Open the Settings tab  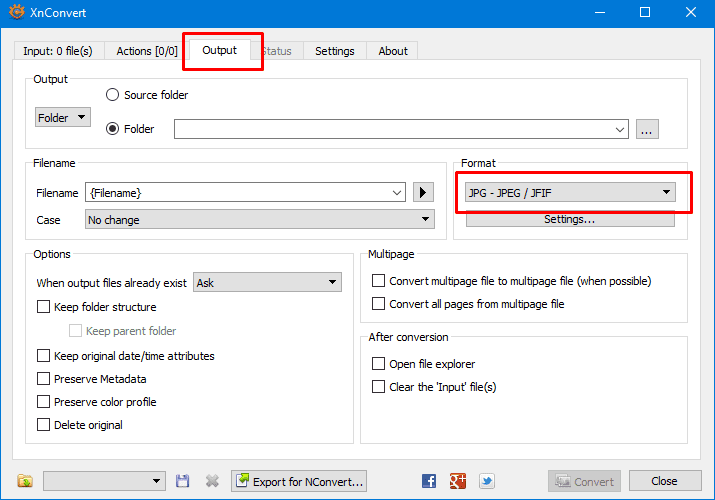tap(335, 51)
